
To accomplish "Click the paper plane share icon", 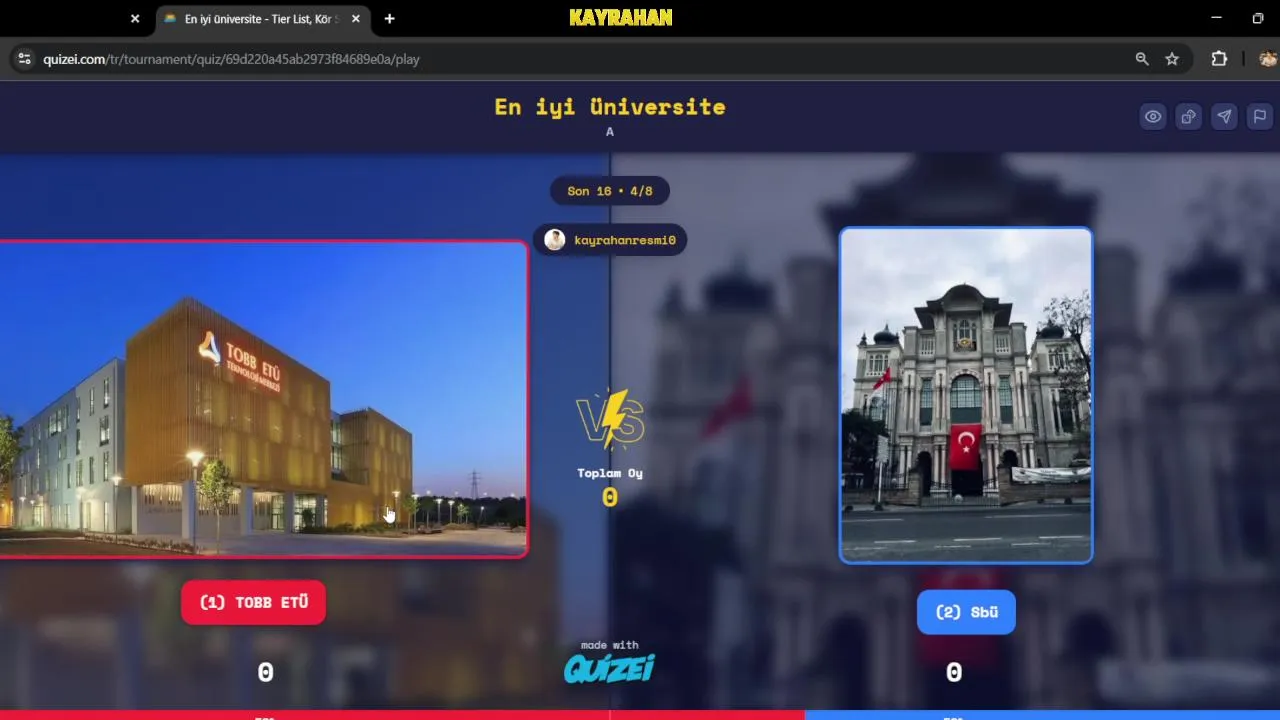I will pos(1224,117).
